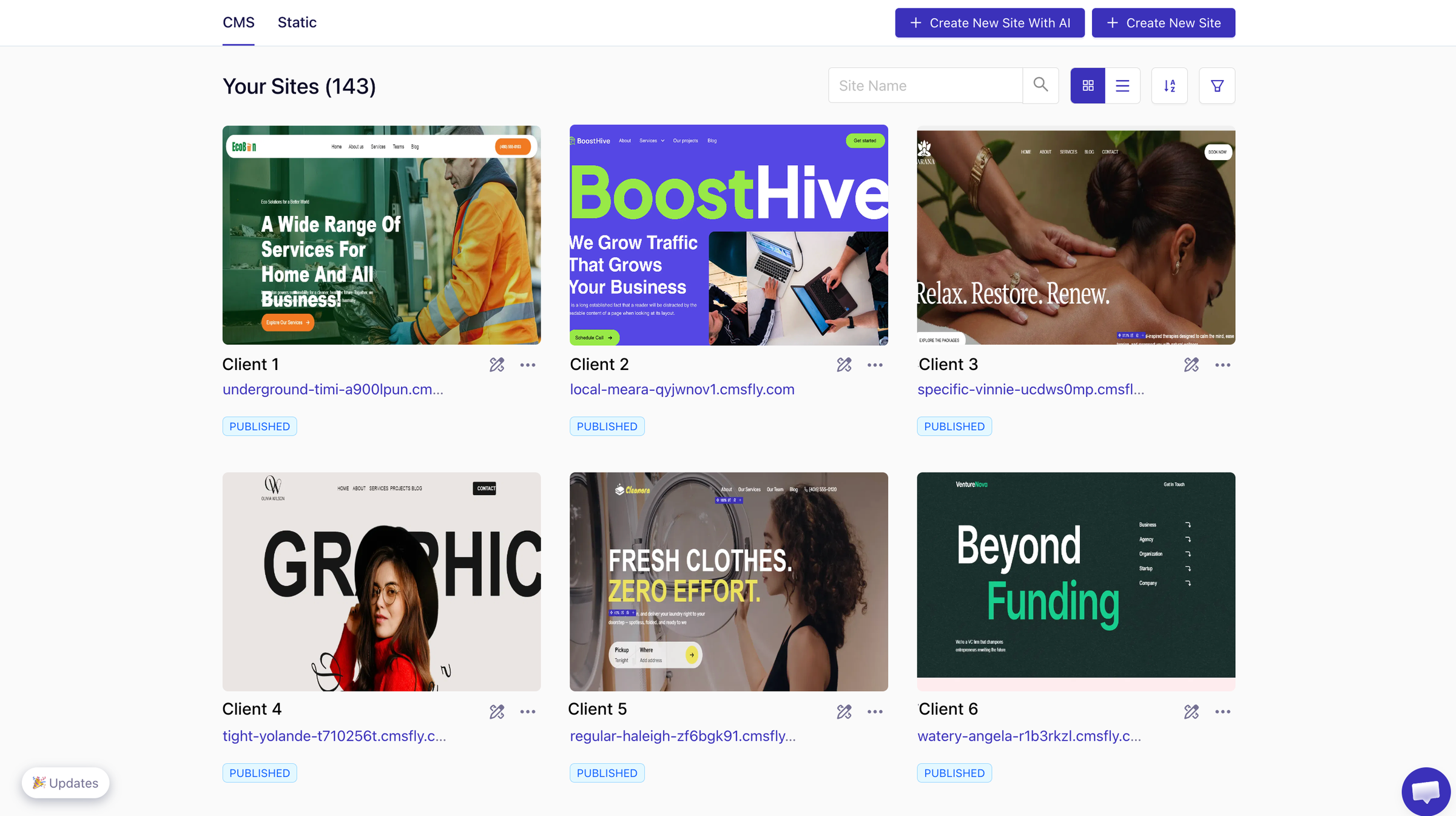Open the local-meara-qyjwnov1.cmsfly.com link

[x=682, y=389]
